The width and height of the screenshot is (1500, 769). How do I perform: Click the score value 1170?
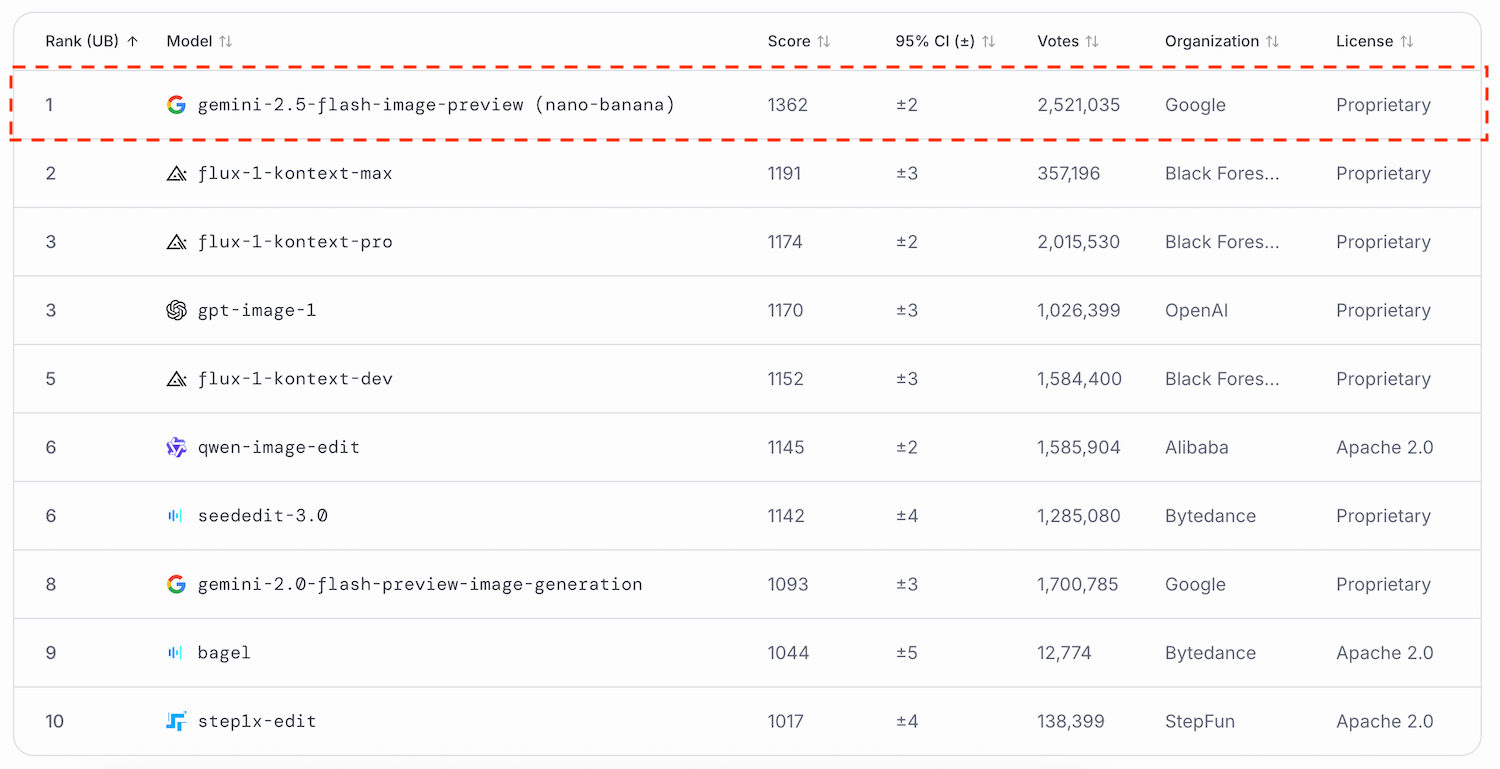(x=786, y=310)
